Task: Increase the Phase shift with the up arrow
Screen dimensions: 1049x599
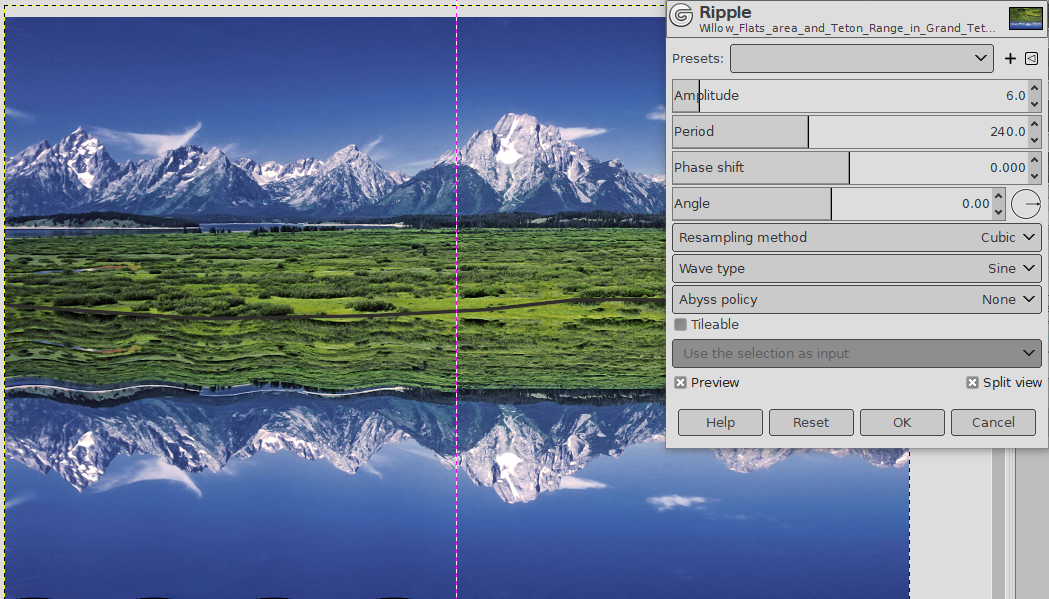Action: pyautogui.click(x=1035, y=160)
